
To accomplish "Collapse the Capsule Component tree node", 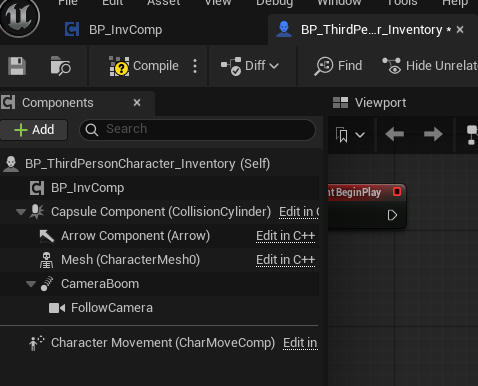I will [x=21, y=212].
